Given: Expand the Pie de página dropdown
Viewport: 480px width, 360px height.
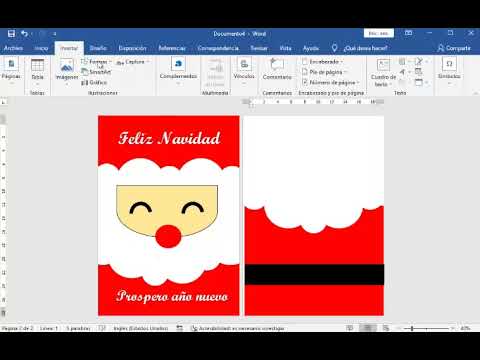Looking at the screenshot, I should click(x=325, y=72).
